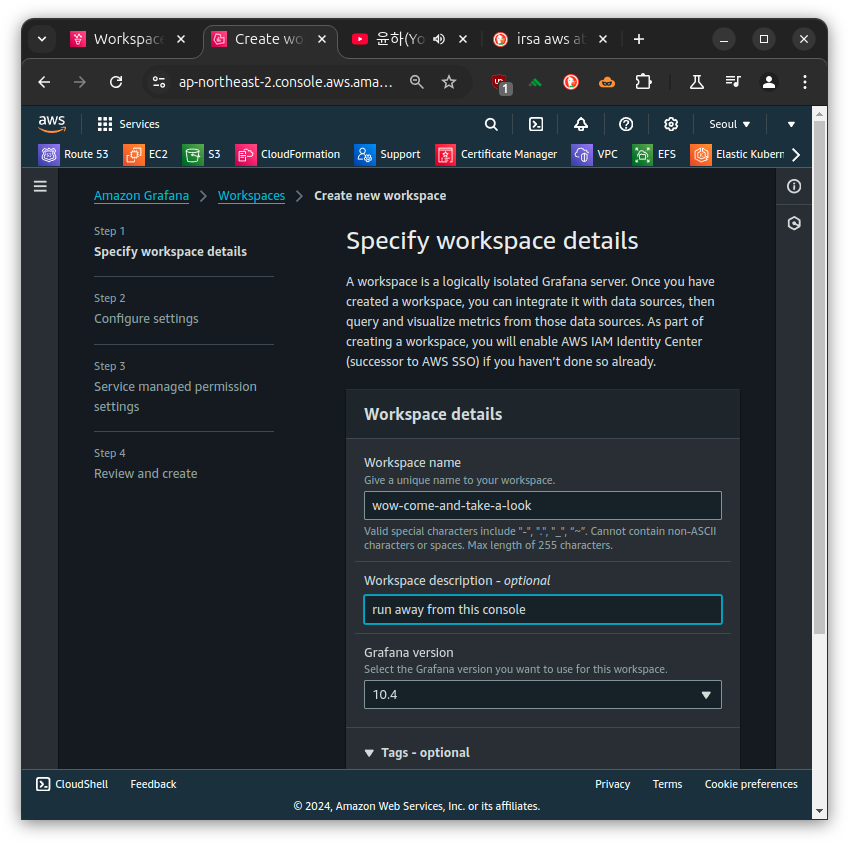The image size is (849, 844).
Task: Open the AWS console search icon
Action: [491, 125]
